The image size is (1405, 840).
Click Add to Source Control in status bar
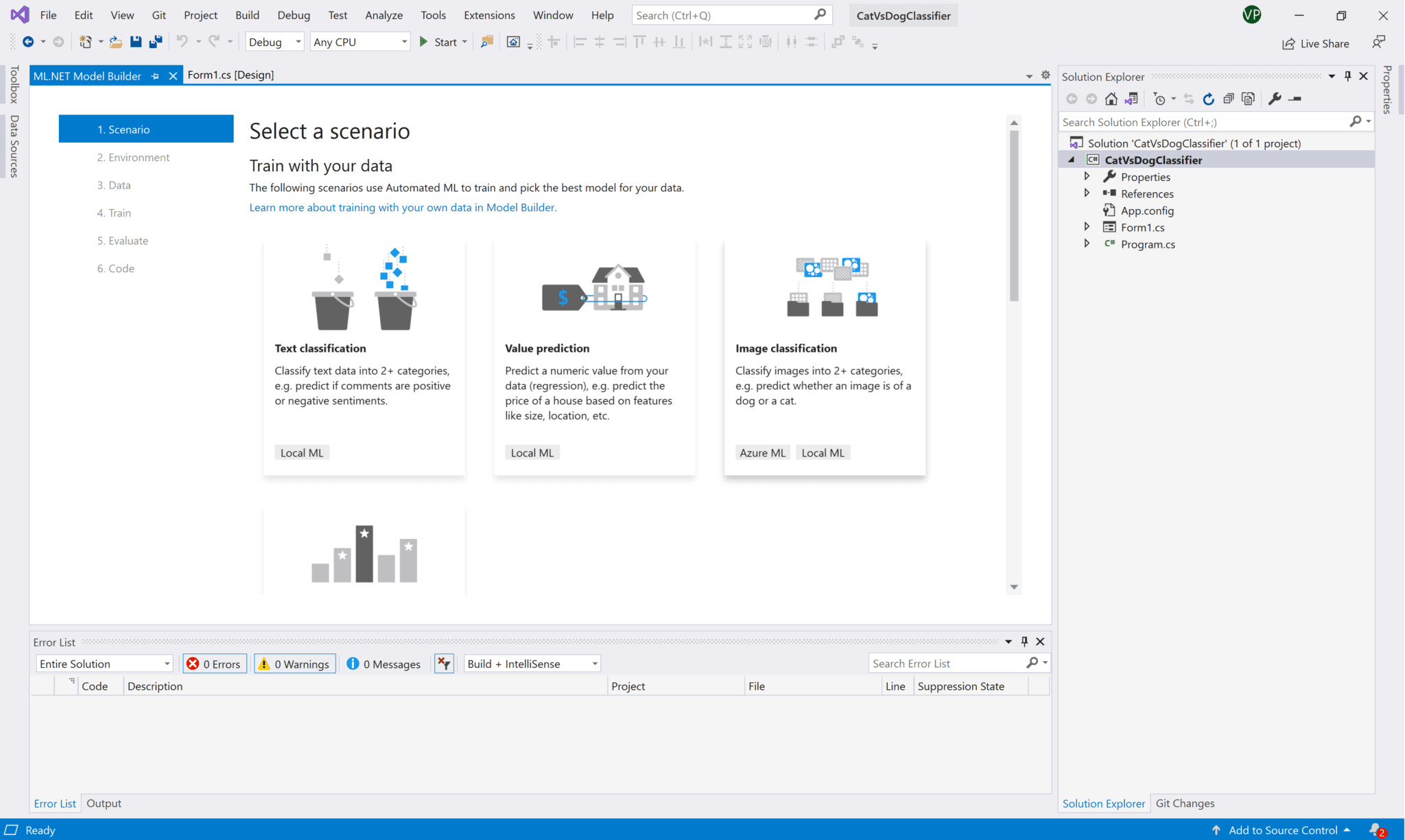click(x=1283, y=830)
